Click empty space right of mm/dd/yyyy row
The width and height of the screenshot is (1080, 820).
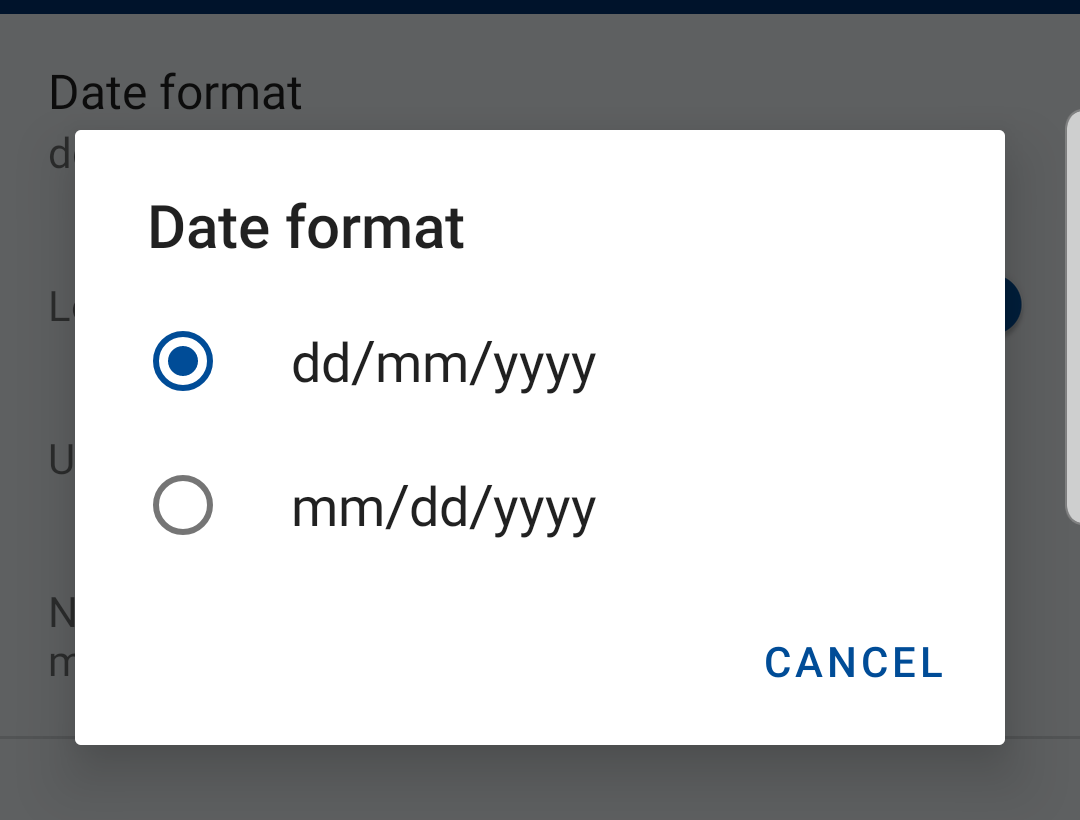tap(799, 505)
